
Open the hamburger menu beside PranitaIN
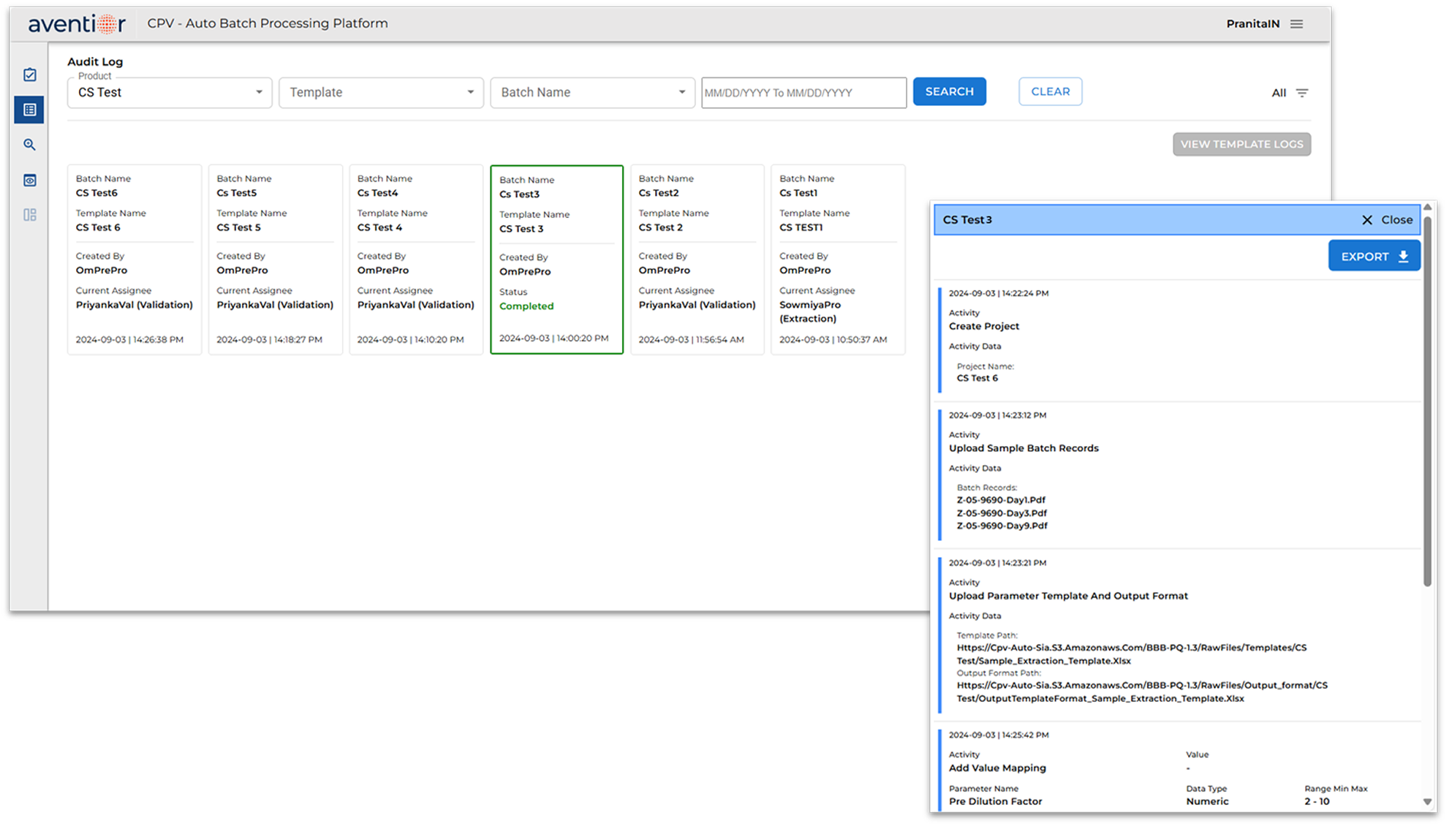[1297, 23]
